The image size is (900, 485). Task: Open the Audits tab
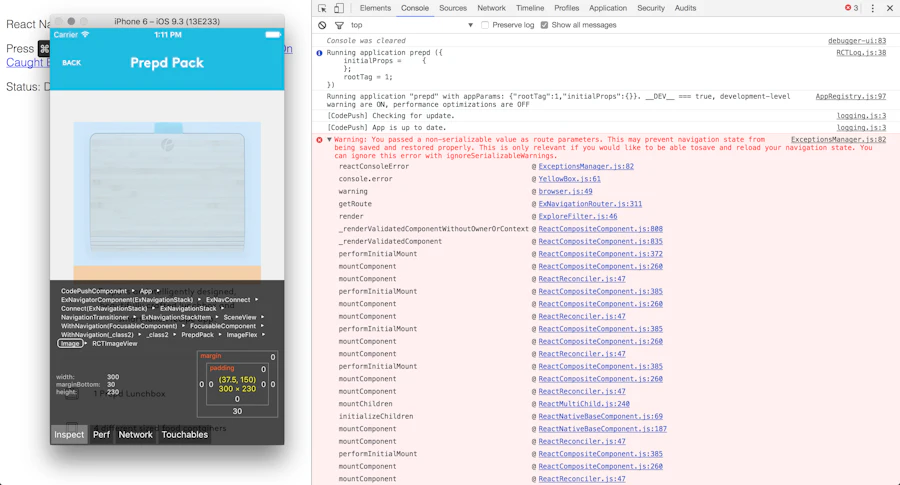click(x=685, y=8)
